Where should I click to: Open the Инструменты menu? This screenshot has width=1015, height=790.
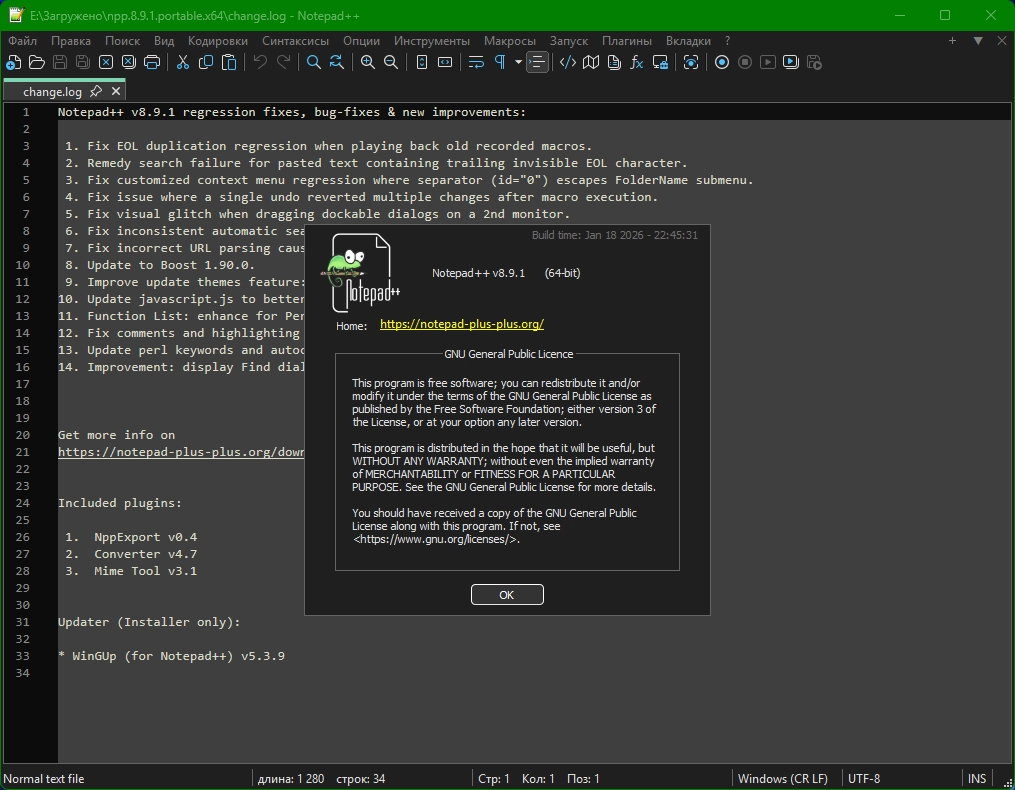point(432,40)
